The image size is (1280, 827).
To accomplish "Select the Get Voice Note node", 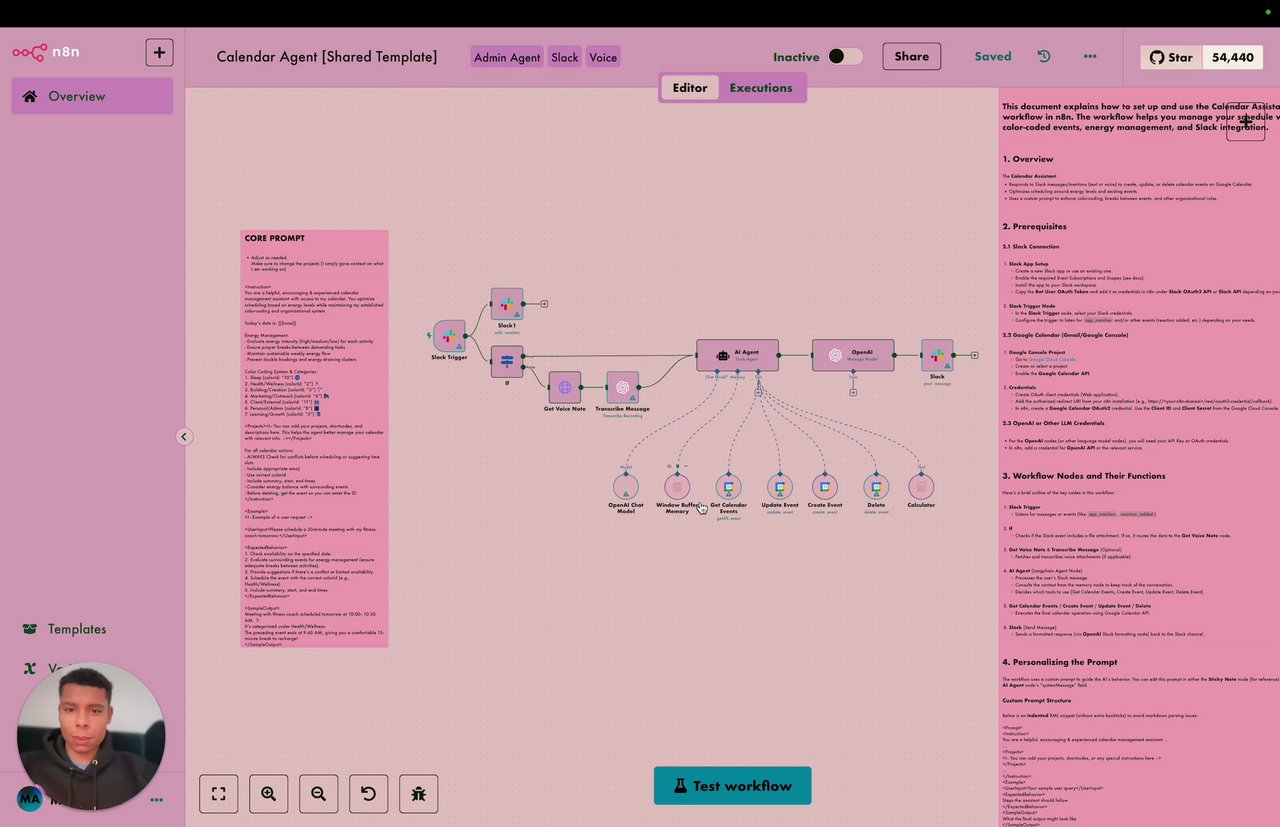I will point(565,387).
